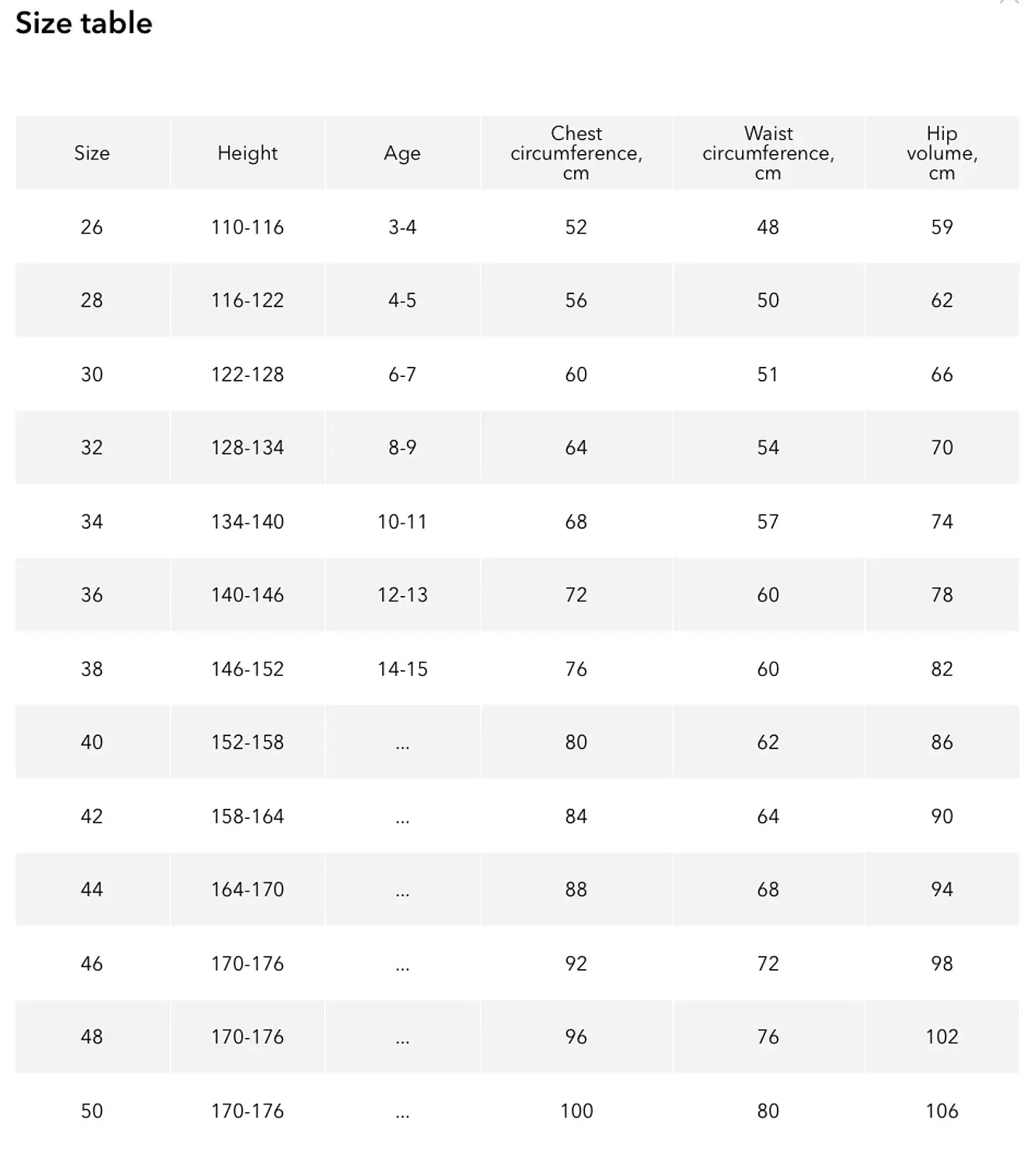The image size is (1036, 1161).
Task: Select the Hip volume column header
Action: tap(942, 152)
